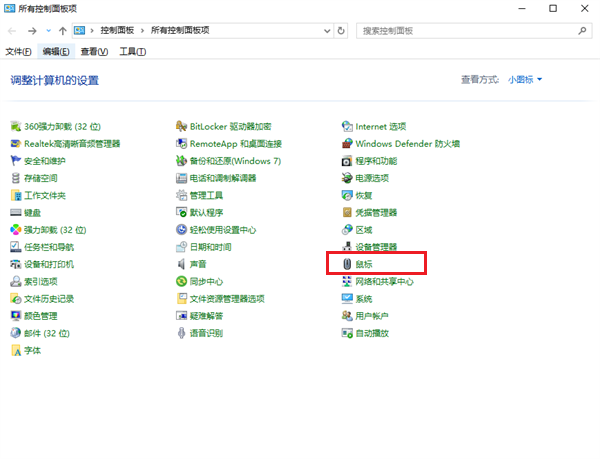Open the 文件(F) menu
600x459 pixels.
(18, 51)
